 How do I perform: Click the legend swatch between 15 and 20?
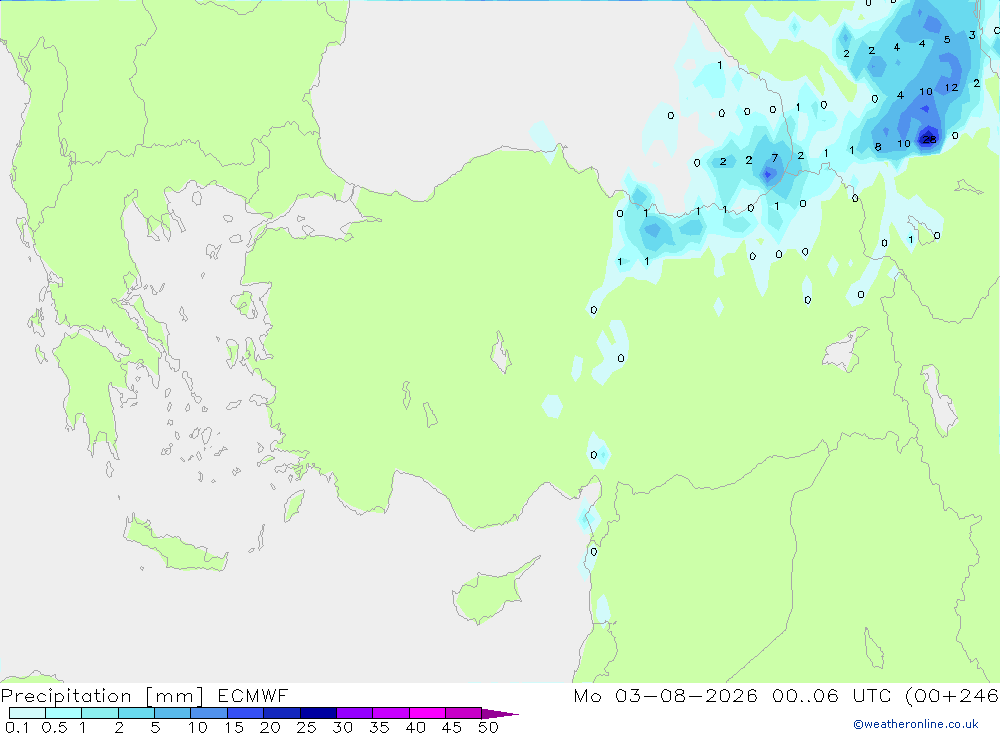[246, 713]
